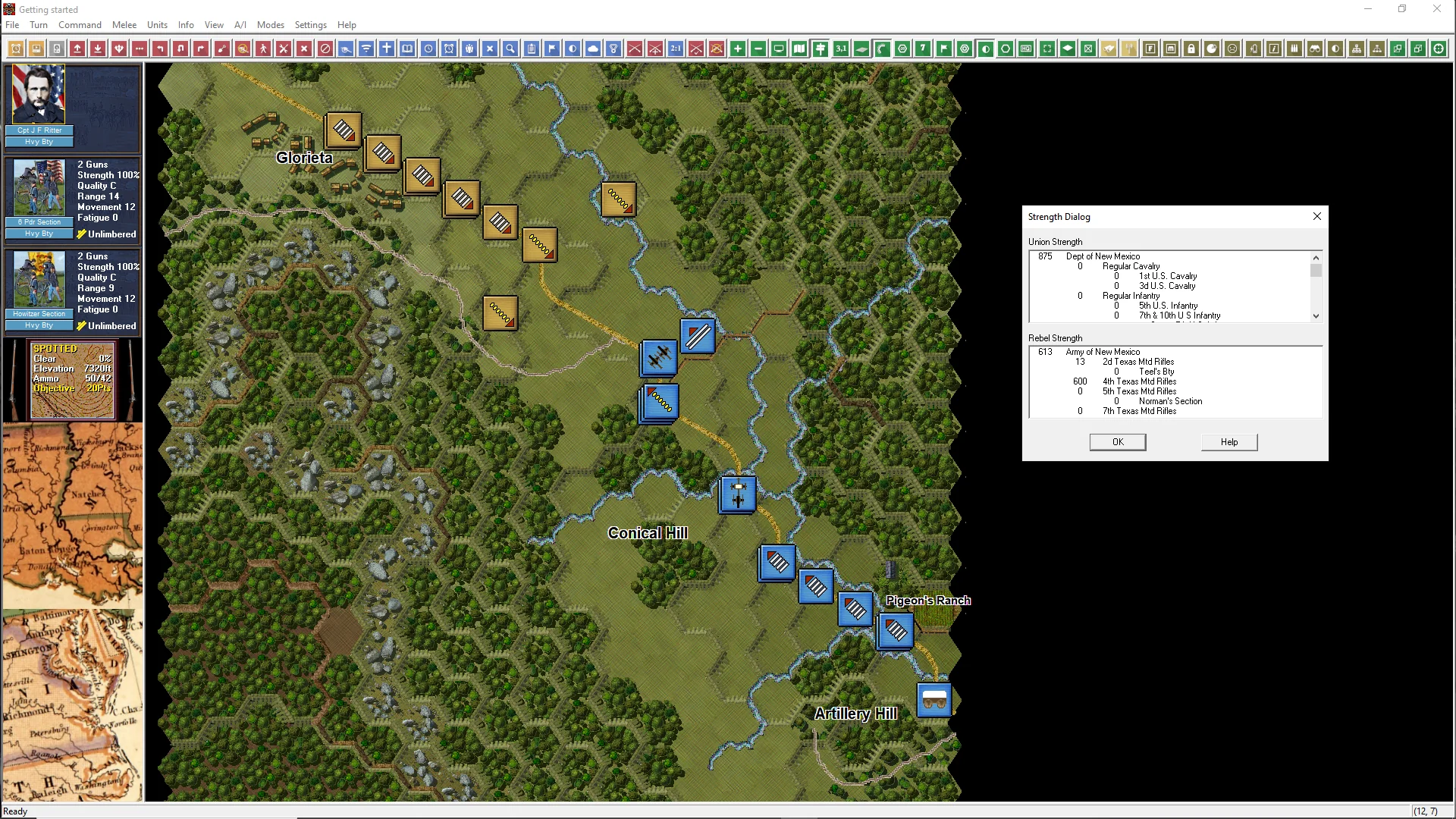Click the binoculars icon in toolbar
1456x819 pixels.
point(1315,49)
